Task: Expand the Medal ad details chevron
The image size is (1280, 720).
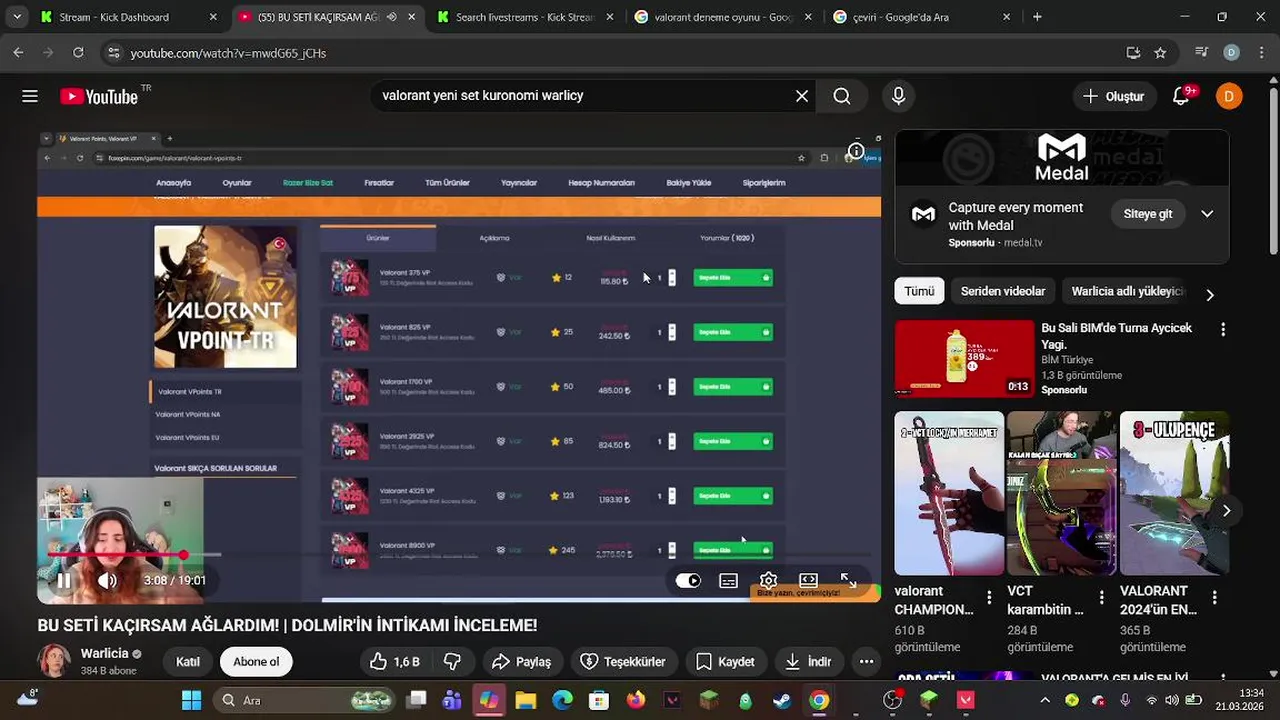Action: [x=1207, y=214]
